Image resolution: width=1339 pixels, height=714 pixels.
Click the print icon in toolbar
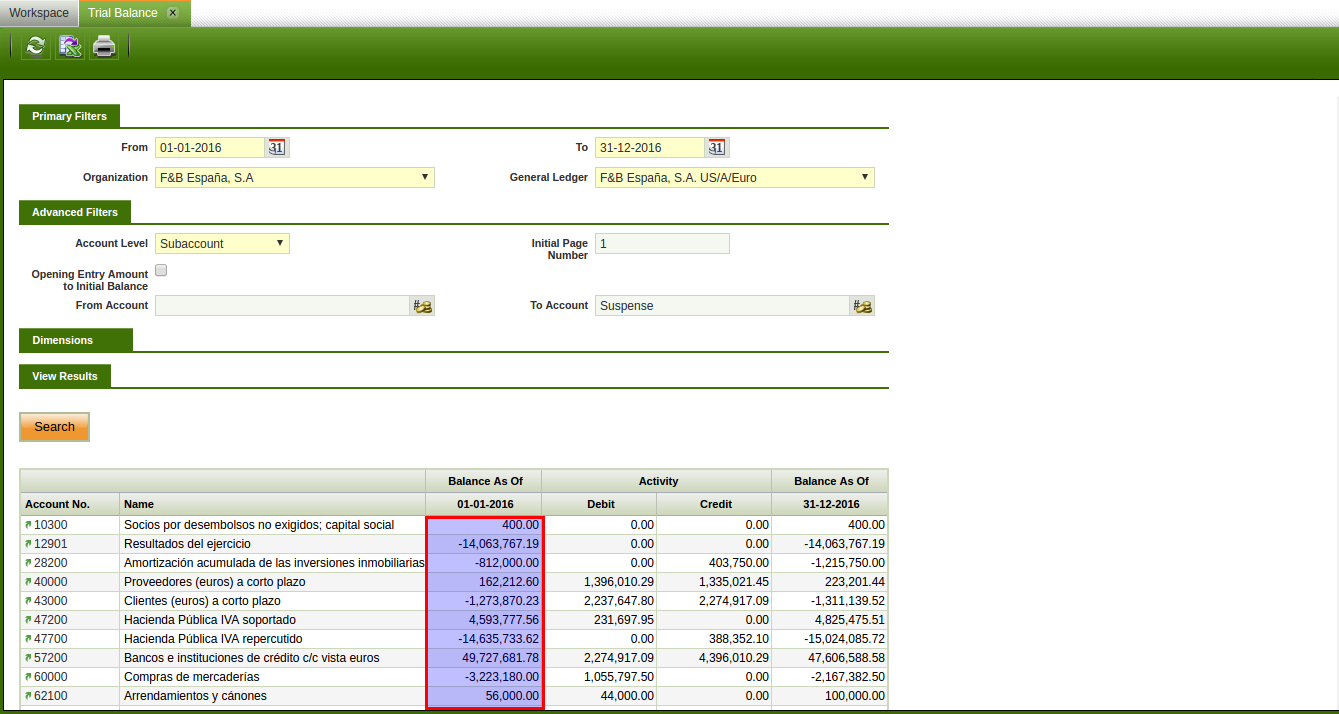(104, 46)
